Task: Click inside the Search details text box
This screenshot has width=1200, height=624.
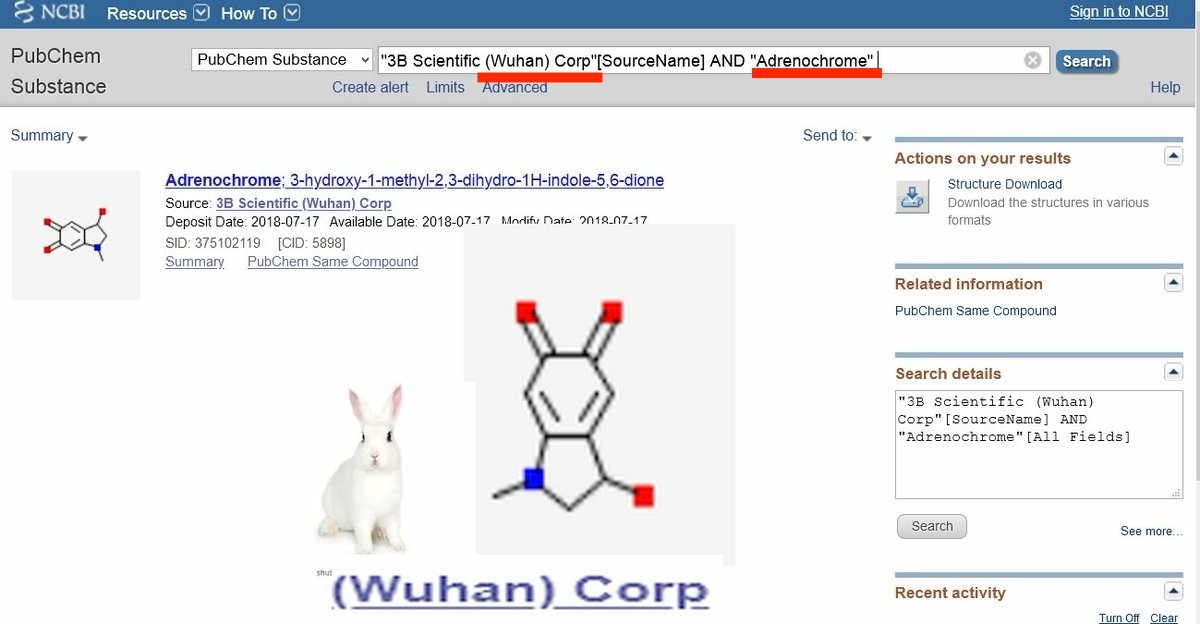Action: [1039, 445]
